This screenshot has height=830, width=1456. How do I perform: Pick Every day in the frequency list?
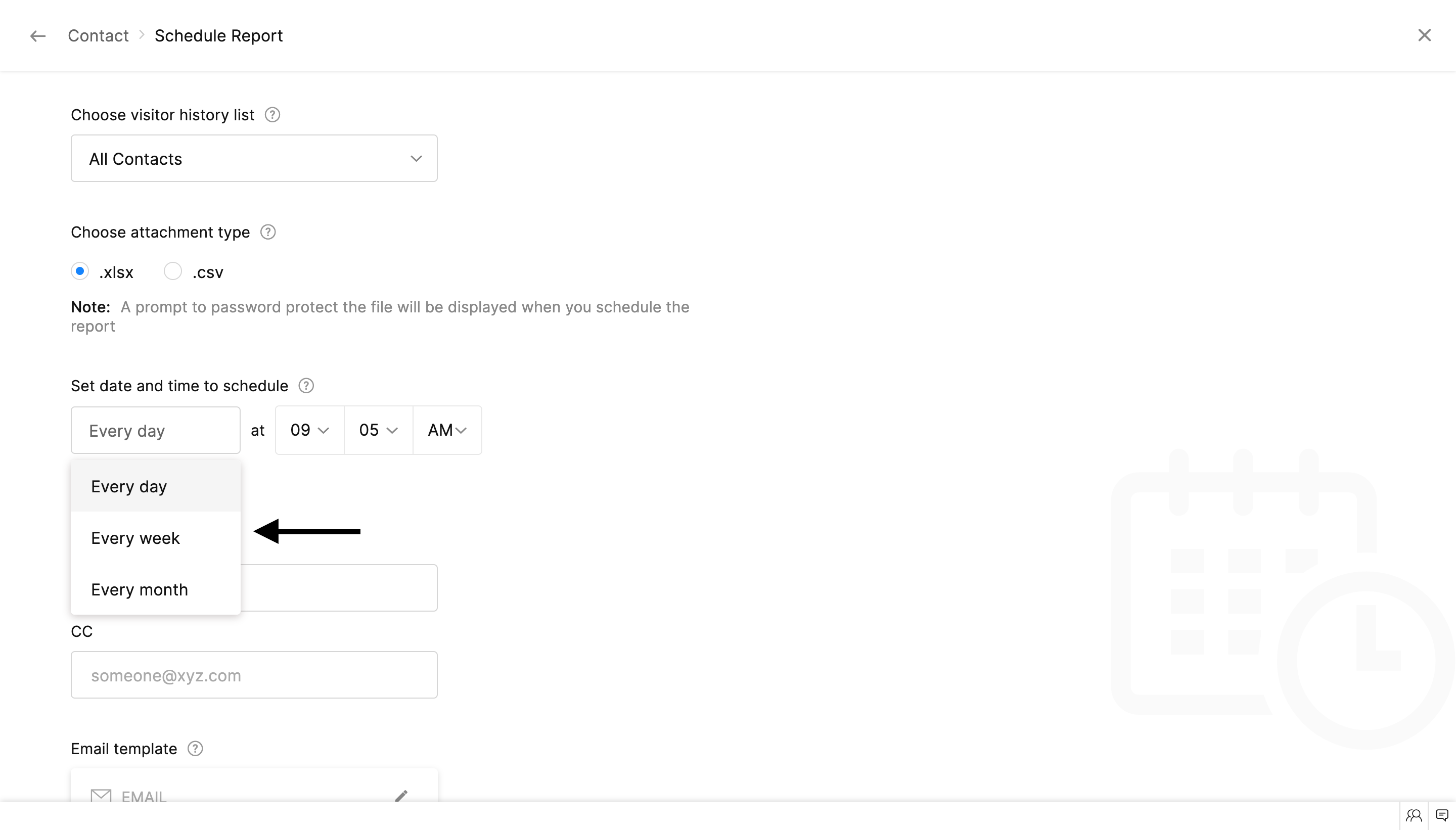coord(129,486)
